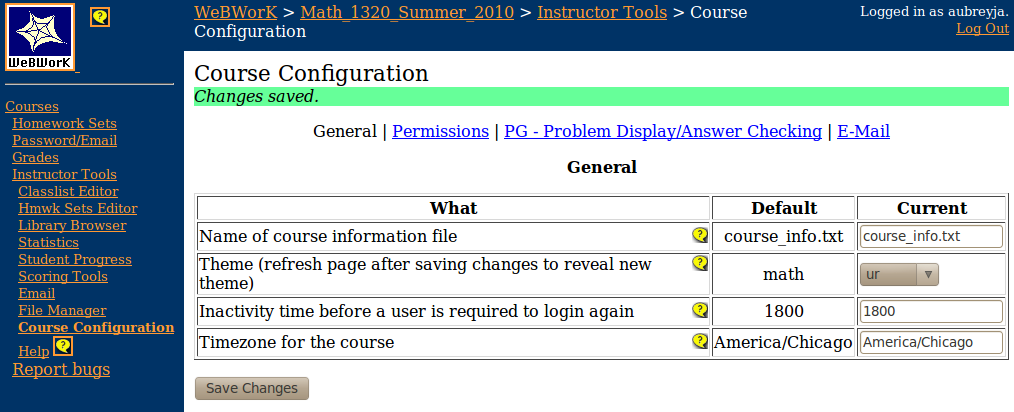Go to Math_1320_Summer_2010 breadcrumb link
Screen dimensions: 1014x412
coord(407,12)
